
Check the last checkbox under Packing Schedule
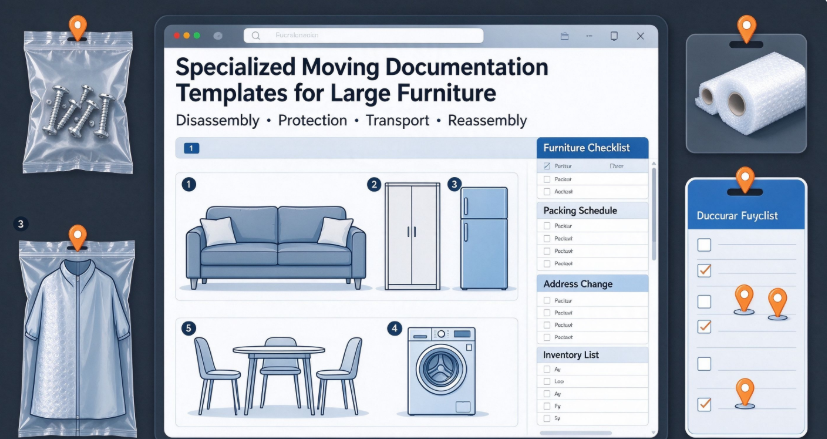click(547, 263)
